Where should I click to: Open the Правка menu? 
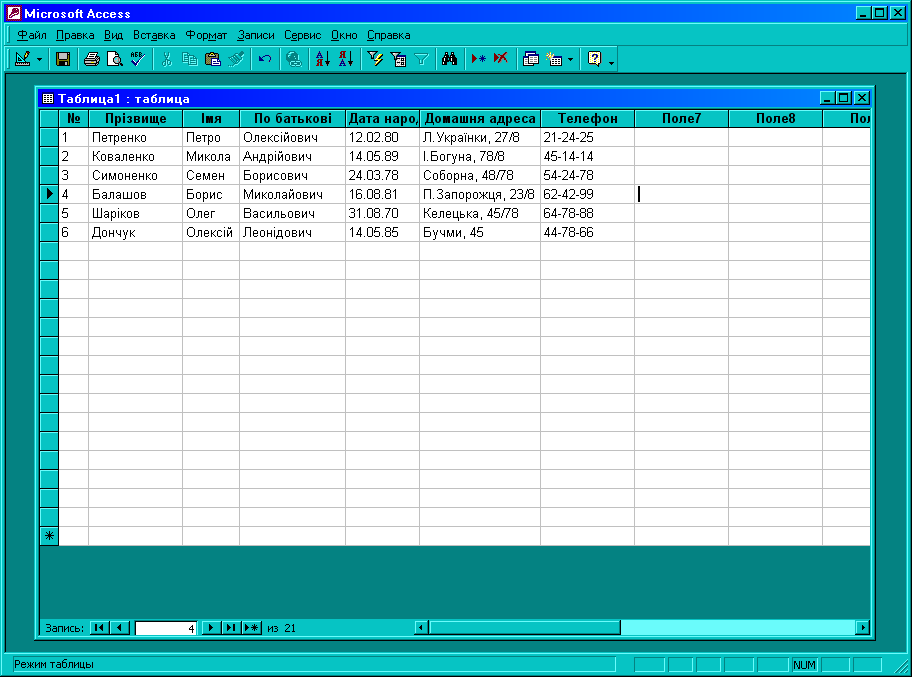coord(75,35)
